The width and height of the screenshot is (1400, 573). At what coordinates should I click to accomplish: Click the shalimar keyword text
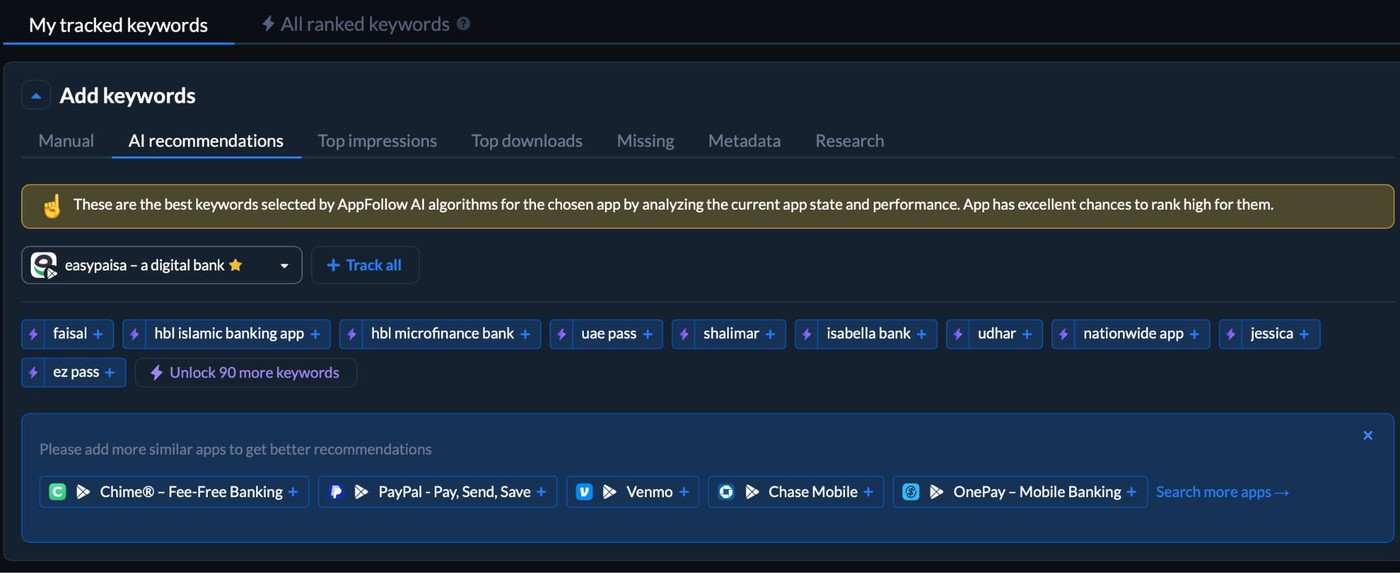coord(731,334)
